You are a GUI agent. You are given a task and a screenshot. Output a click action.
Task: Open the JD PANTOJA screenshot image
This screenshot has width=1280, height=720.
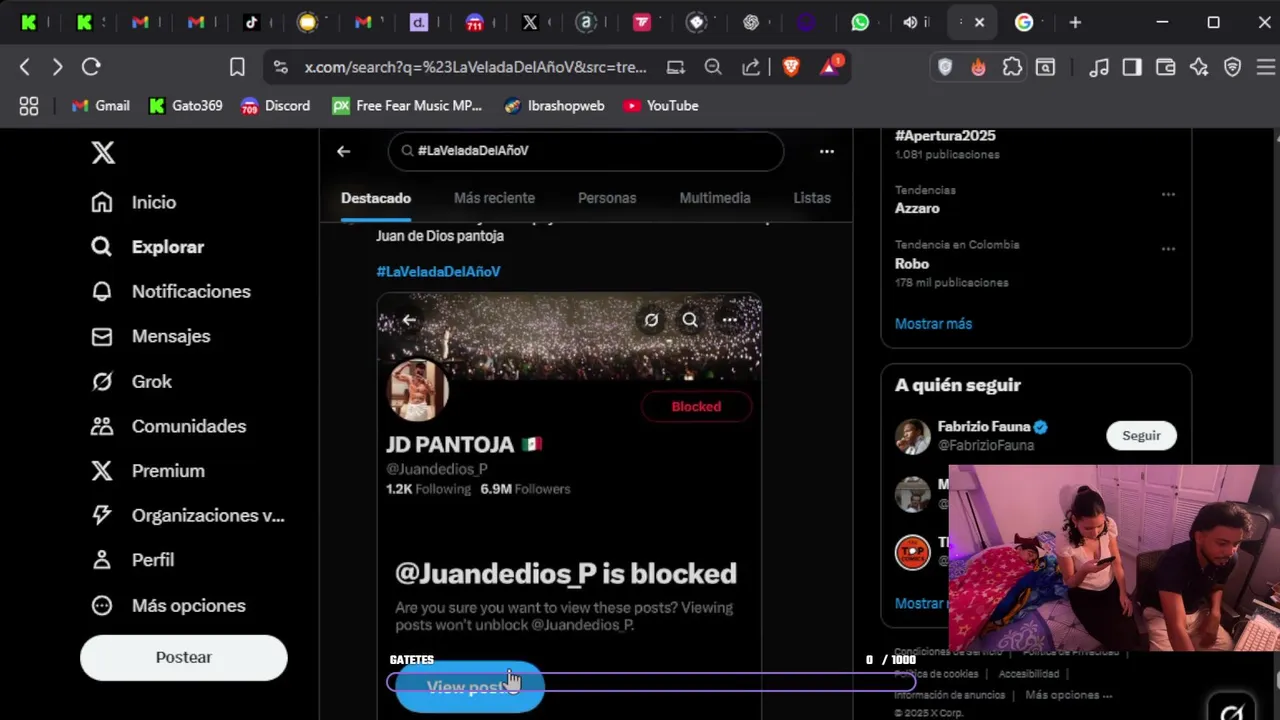click(569, 505)
